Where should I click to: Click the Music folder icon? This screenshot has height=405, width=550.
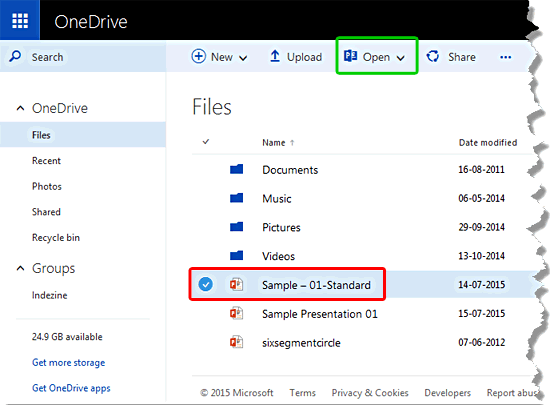(236, 198)
